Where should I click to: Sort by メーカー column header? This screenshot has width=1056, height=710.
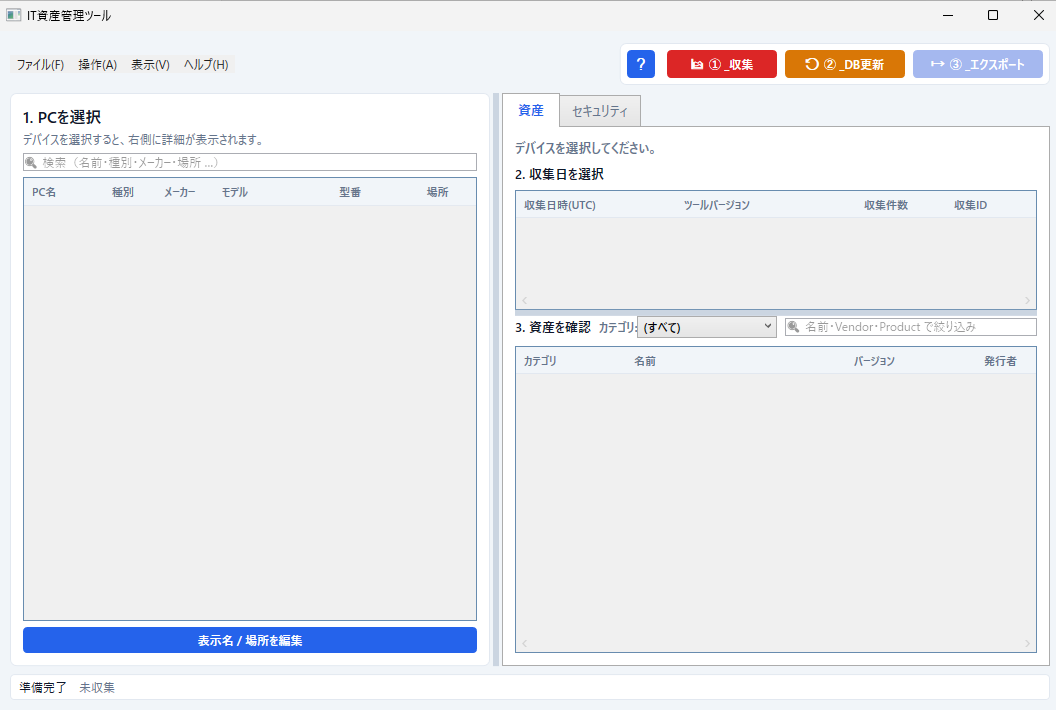pyautogui.click(x=180, y=192)
